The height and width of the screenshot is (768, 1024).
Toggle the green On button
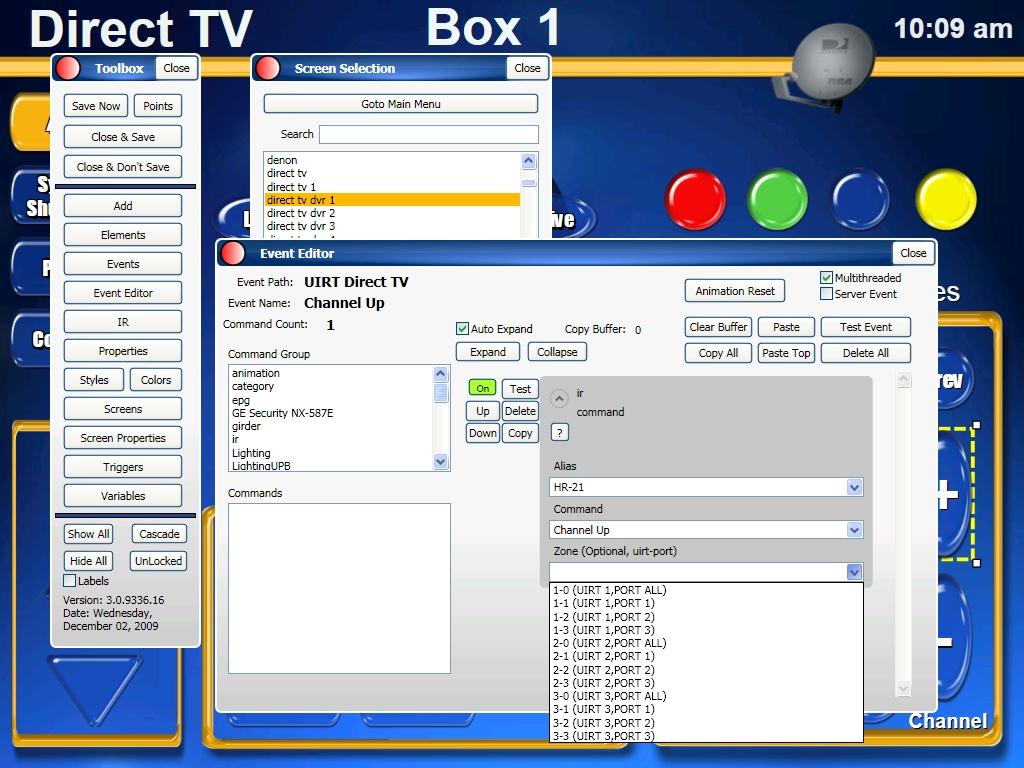pos(483,389)
